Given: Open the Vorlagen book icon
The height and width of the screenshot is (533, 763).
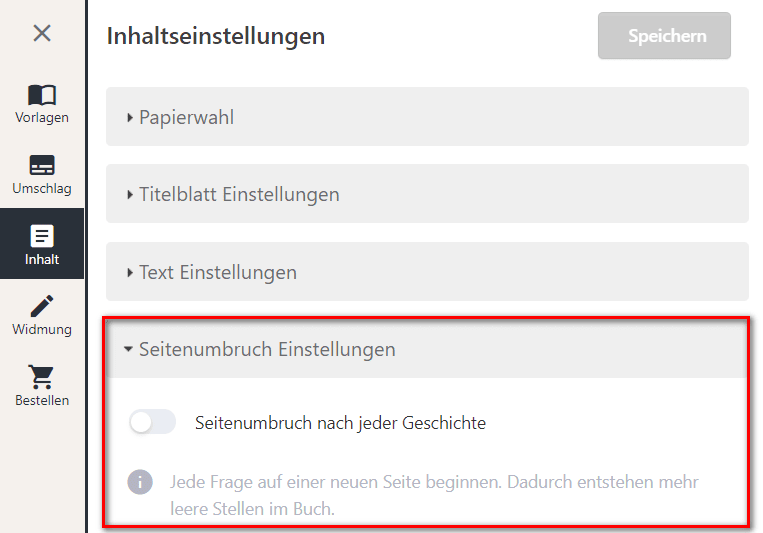Looking at the screenshot, I should click(42, 94).
